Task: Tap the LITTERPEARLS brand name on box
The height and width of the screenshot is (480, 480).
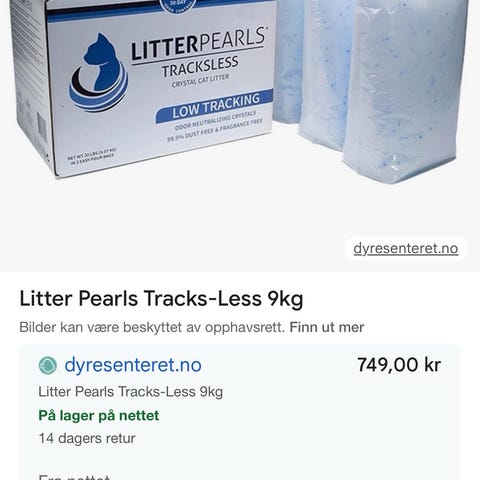Action: click(199, 44)
